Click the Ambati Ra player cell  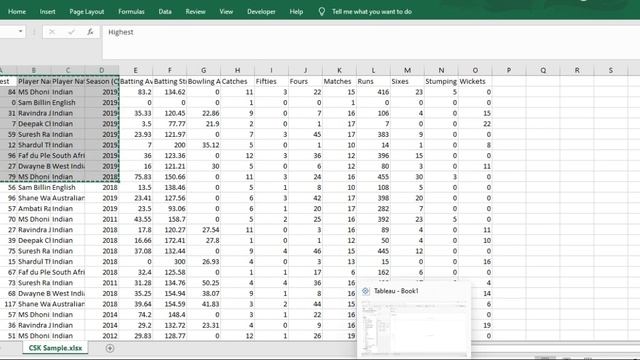click(x=34, y=209)
